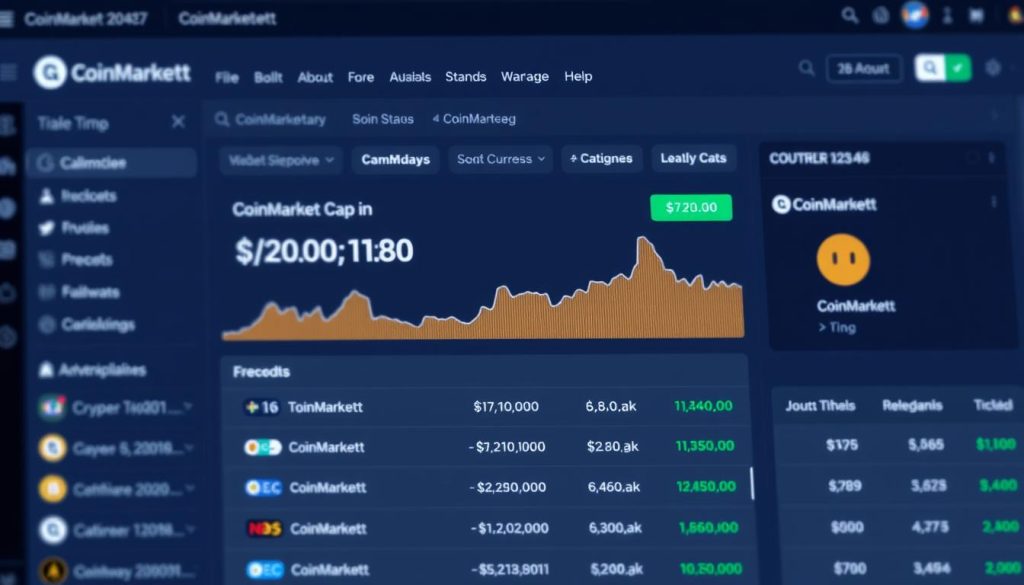Viewport: 1024px width, 585px height.
Task: Select Calimcies in the sidebar
Action: pyautogui.click(x=112, y=163)
